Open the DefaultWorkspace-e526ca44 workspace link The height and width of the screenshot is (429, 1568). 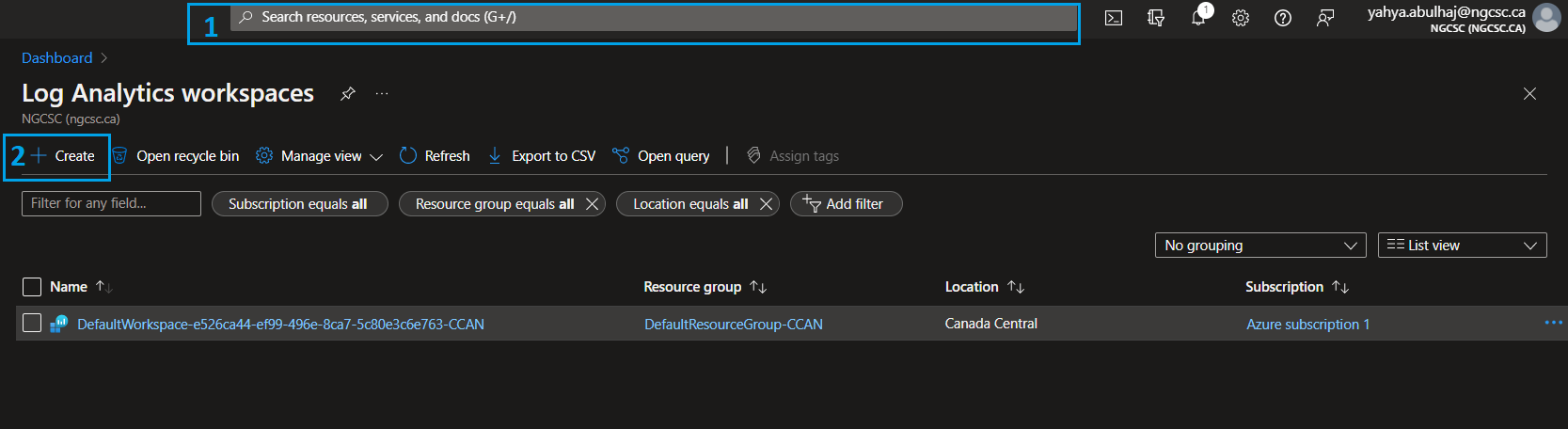pyautogui.click(x=280, y=325)
